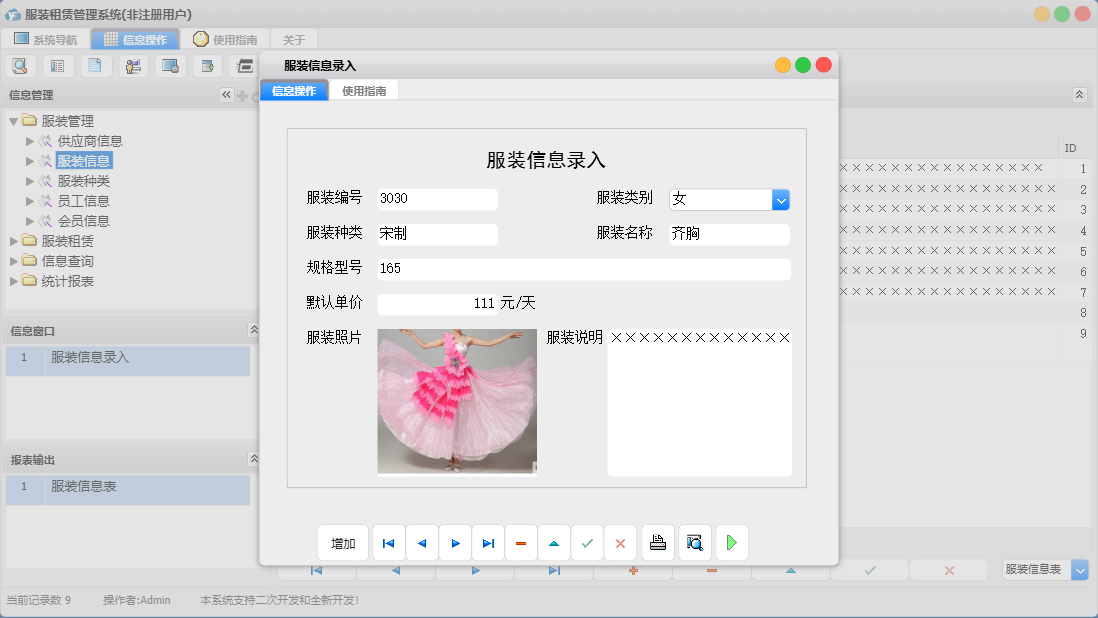
Task: Open the 服装类别 dropdown showing 女
Action: click(781, 199)
